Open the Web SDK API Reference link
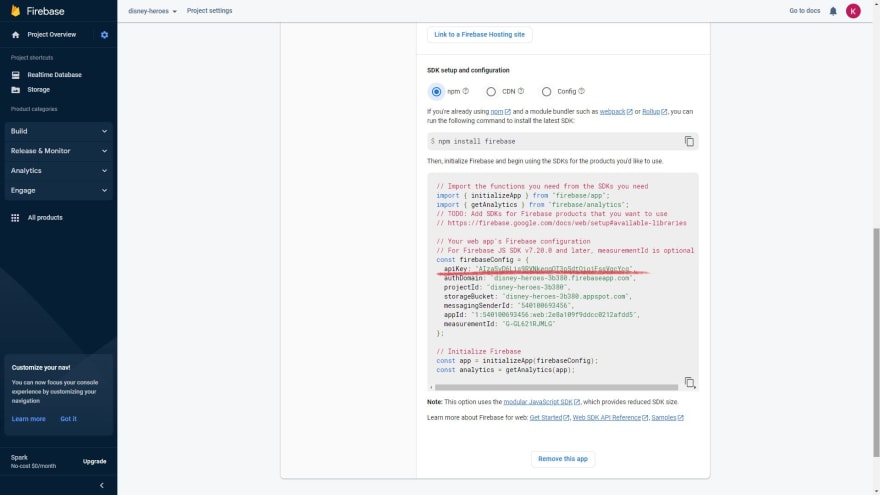The image size is (880, 495). point(610,418)
